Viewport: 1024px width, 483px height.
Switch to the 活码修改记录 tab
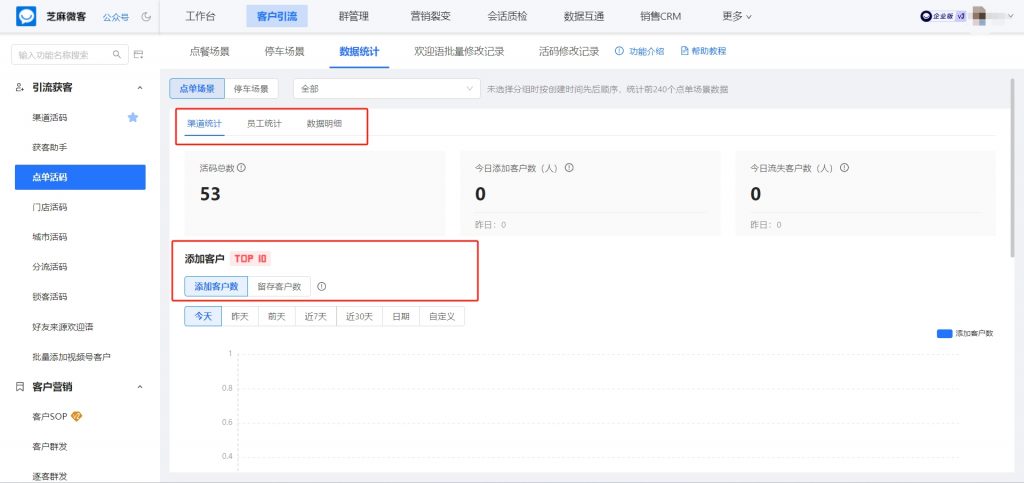pyautogui.click(x=569, y=51)
